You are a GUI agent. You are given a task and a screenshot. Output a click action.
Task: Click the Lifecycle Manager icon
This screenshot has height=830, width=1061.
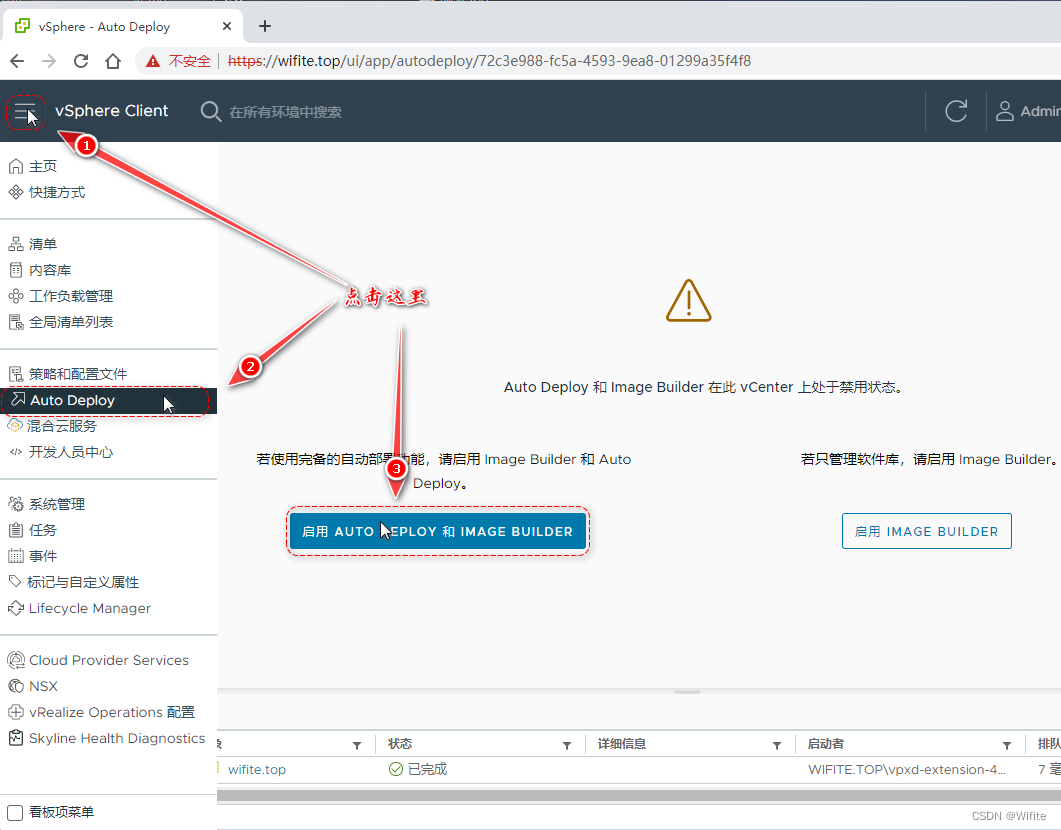click(16, 608)
